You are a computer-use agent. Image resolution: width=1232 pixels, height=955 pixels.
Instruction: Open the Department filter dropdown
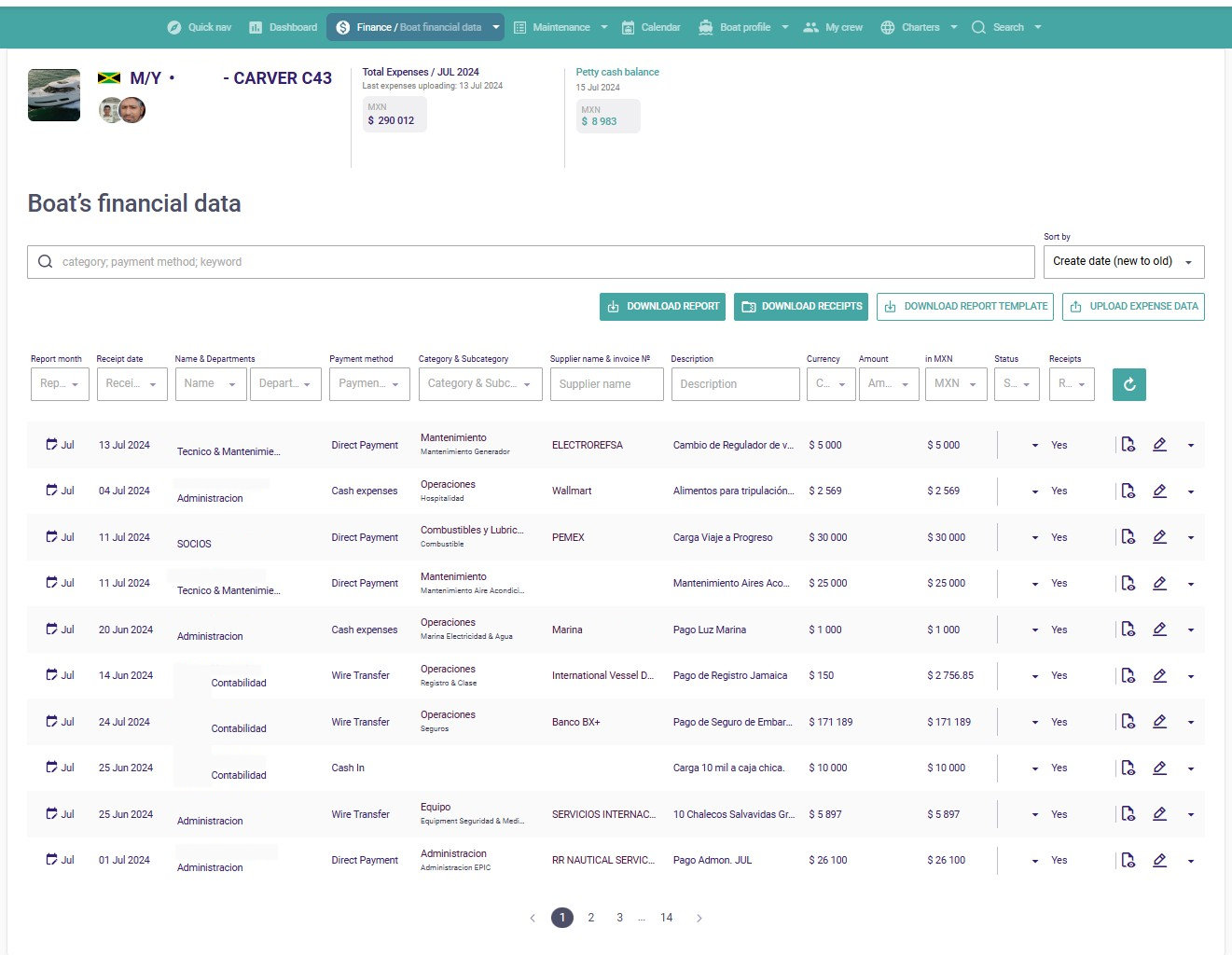pos(285,384)
